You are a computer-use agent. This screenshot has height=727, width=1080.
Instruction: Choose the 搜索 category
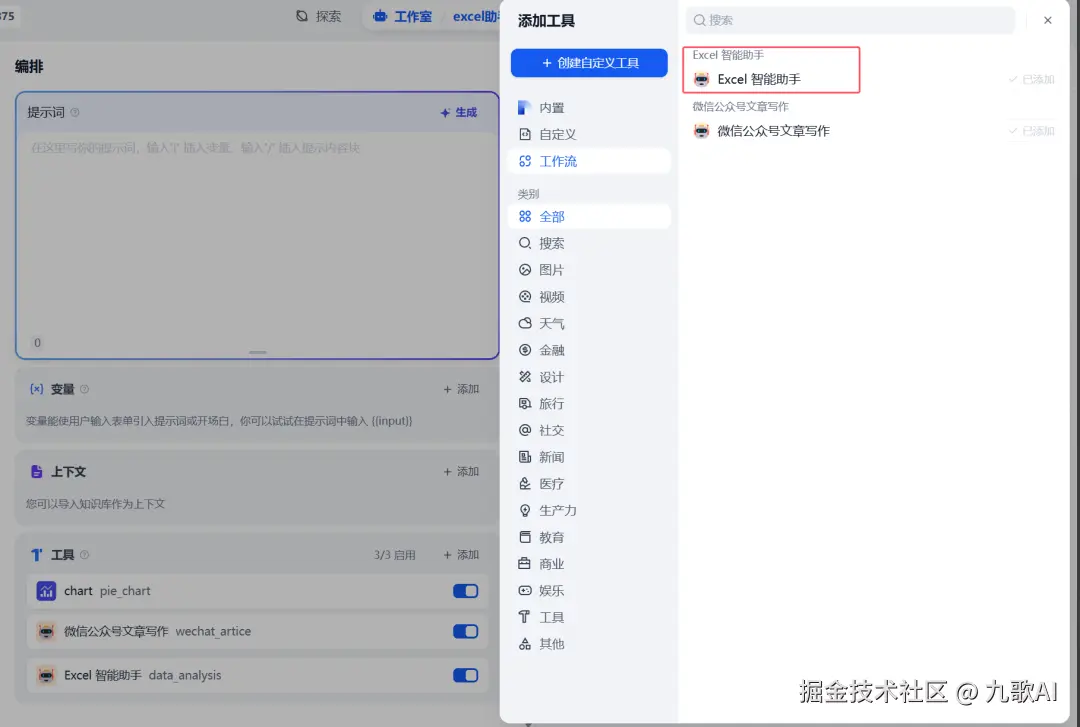(589, 243)
